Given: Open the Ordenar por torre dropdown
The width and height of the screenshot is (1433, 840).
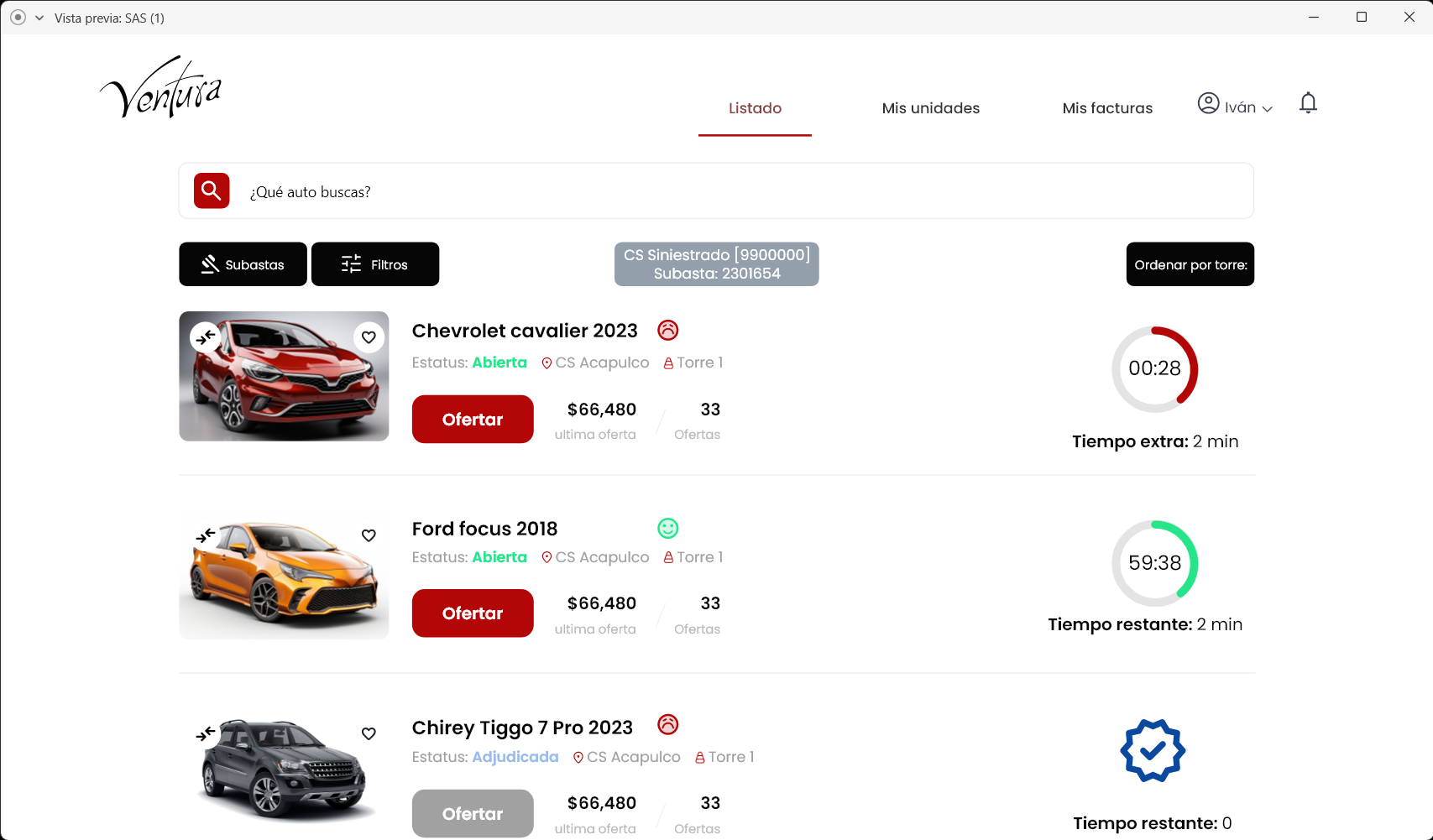Looking at the screenshot, I should (x=1190, y=264).
